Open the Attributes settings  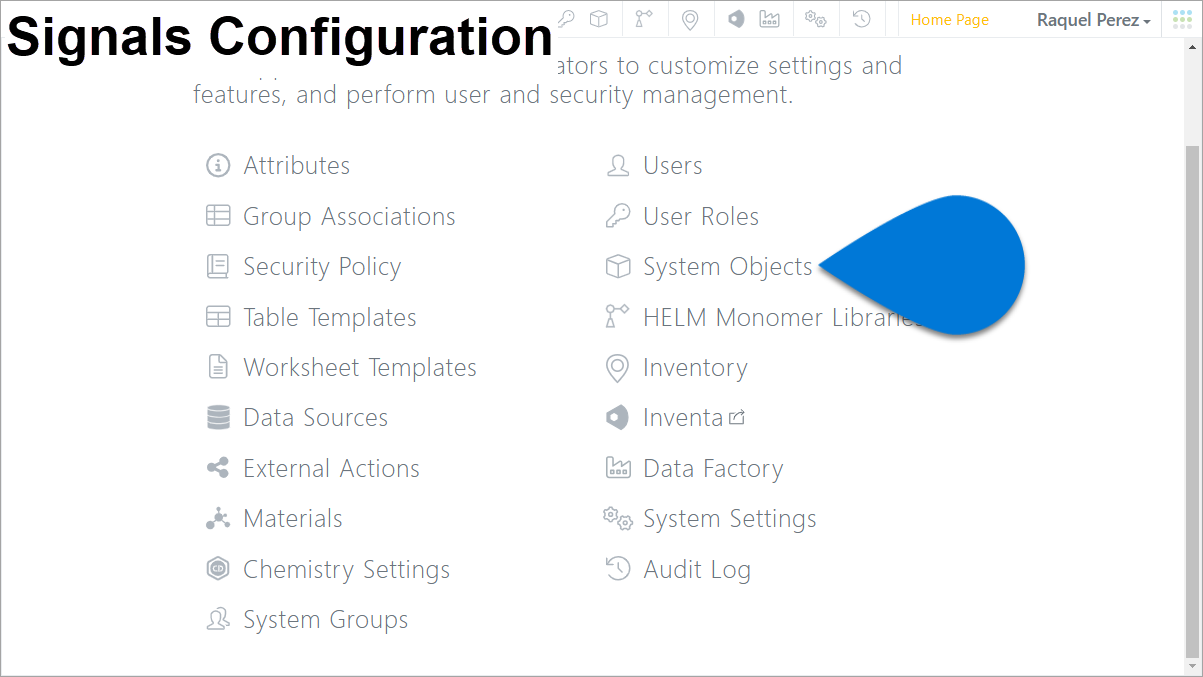[296, 166]
